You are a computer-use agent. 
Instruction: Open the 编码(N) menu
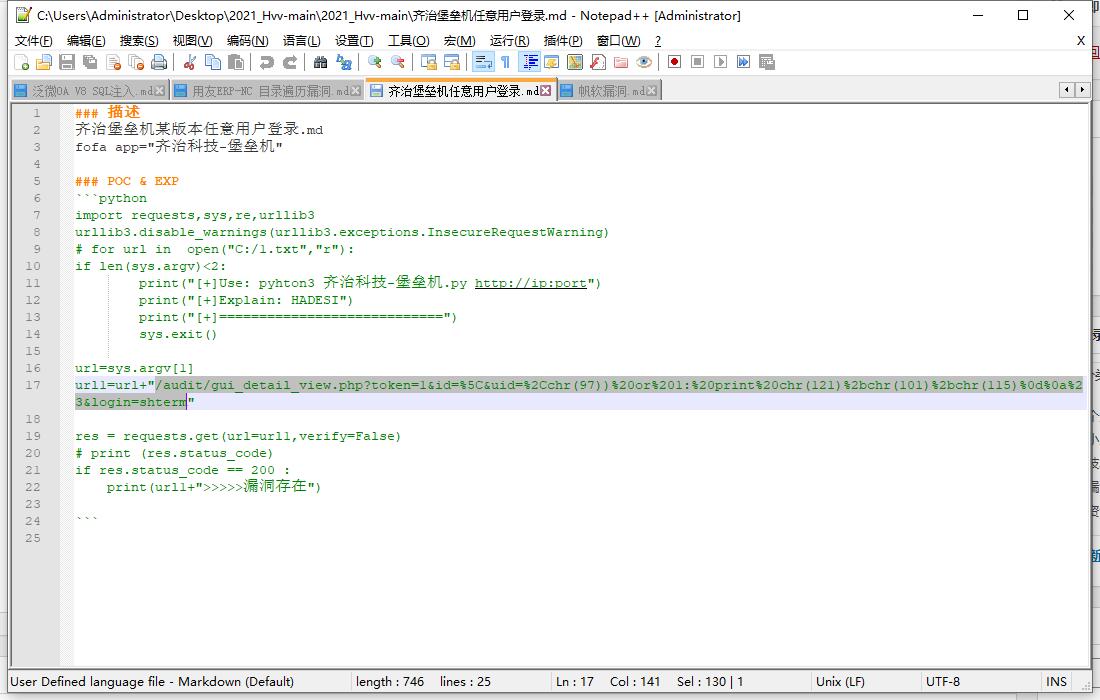tap(248, 41)
